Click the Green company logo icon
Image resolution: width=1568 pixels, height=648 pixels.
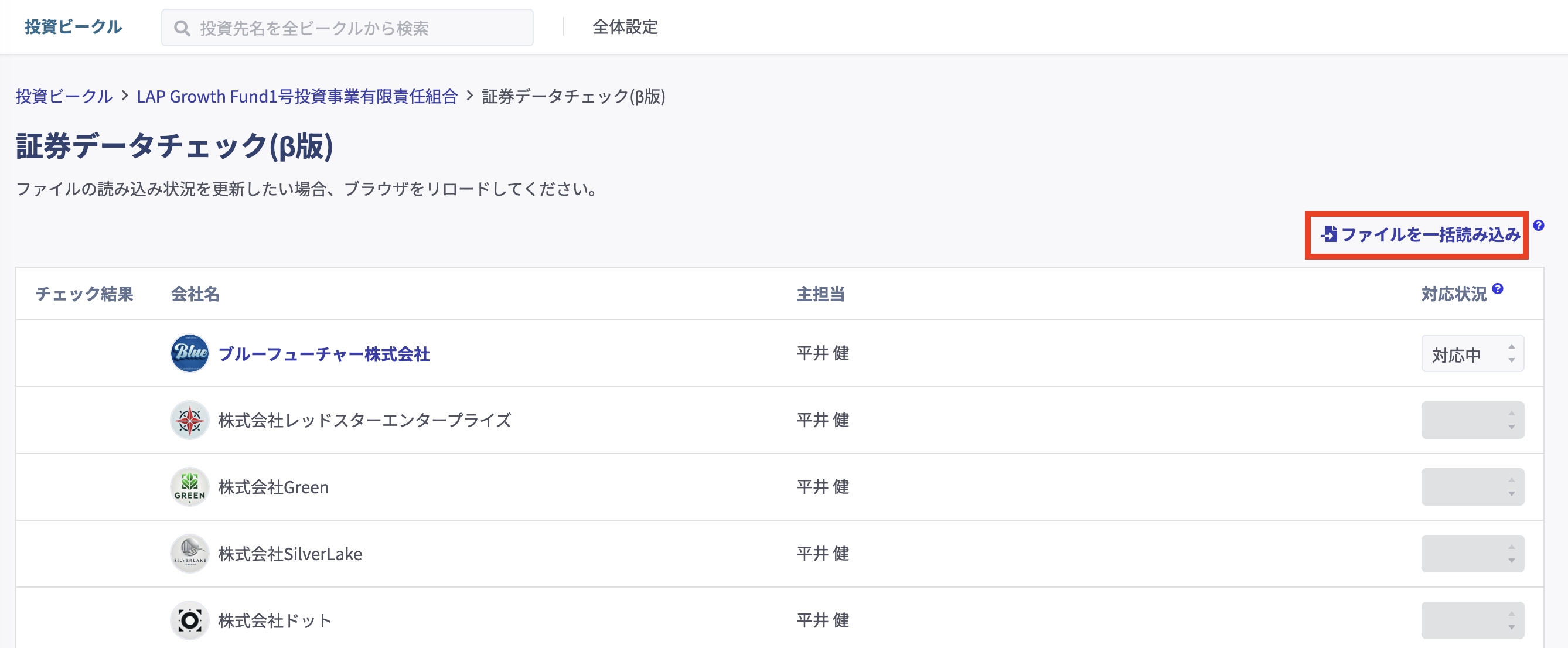pos(189,487)
